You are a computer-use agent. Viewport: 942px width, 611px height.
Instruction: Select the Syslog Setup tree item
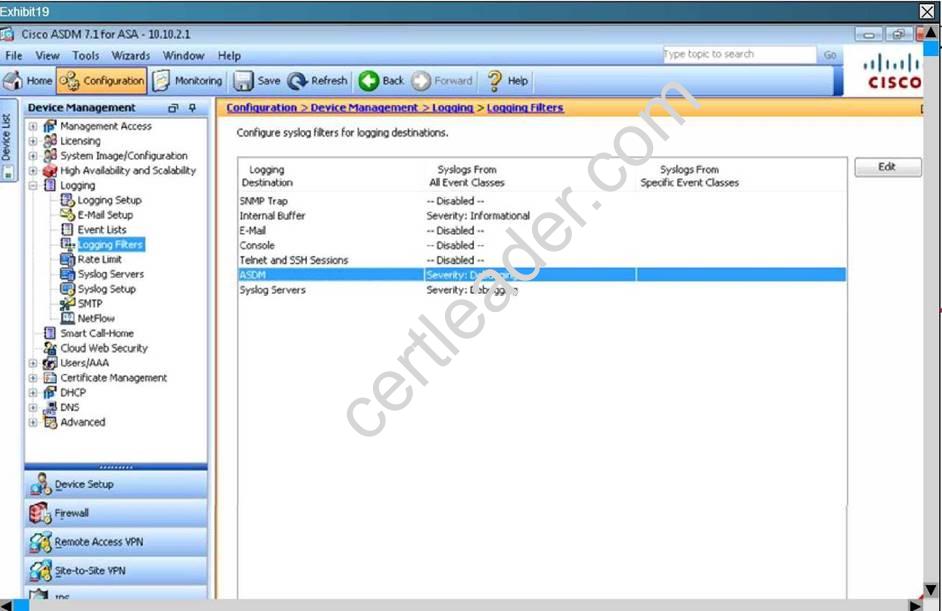pyautogui.click(x=106, y=289)
